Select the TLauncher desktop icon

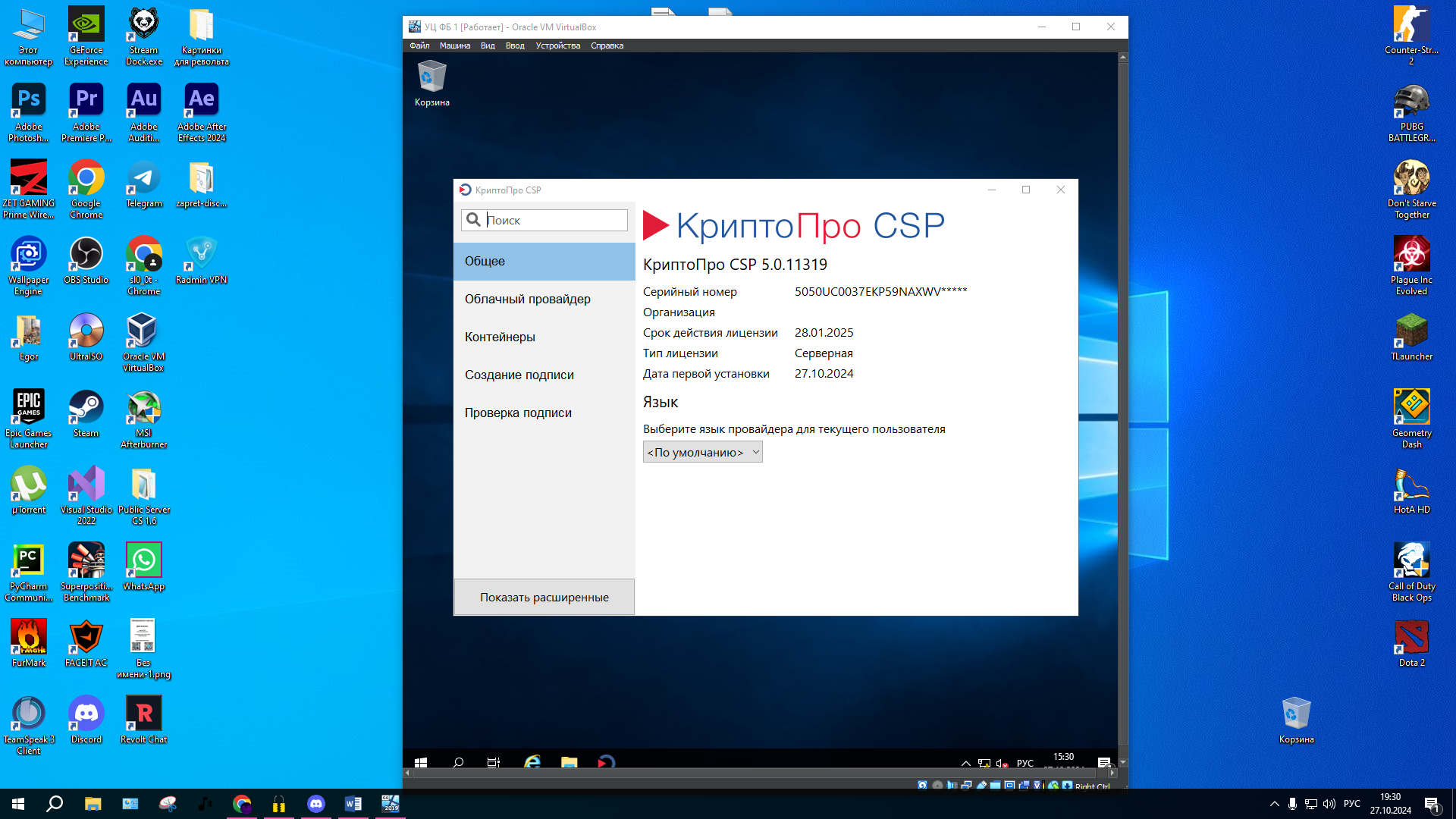click(x=1412, y=337)
